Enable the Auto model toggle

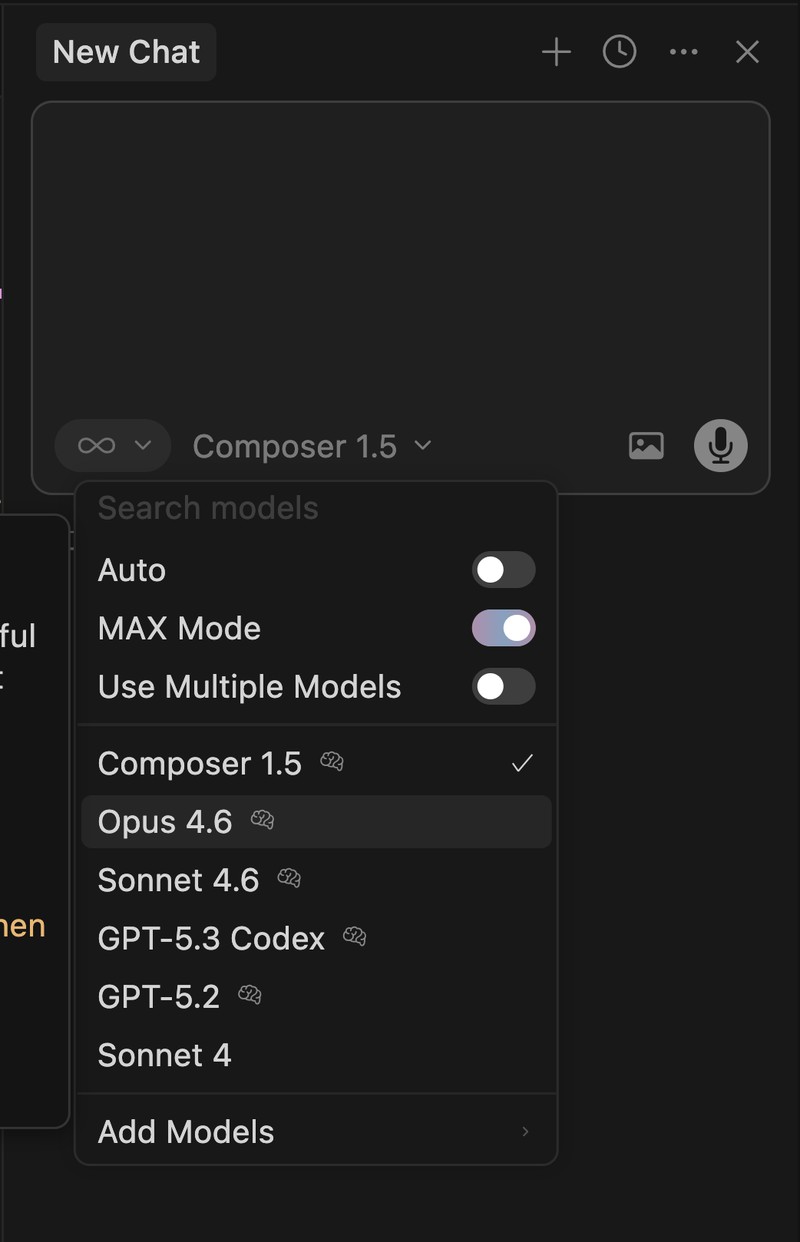pyautogui.click(x=503, y=570)
